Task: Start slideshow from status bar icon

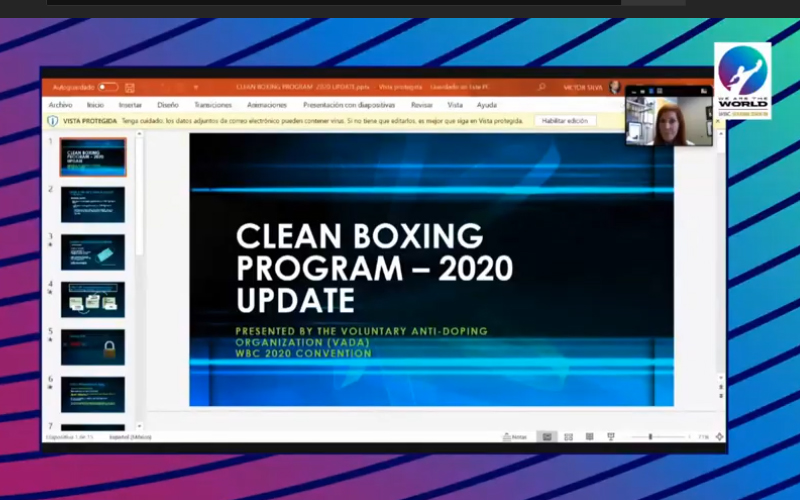Action: (610, 437)
